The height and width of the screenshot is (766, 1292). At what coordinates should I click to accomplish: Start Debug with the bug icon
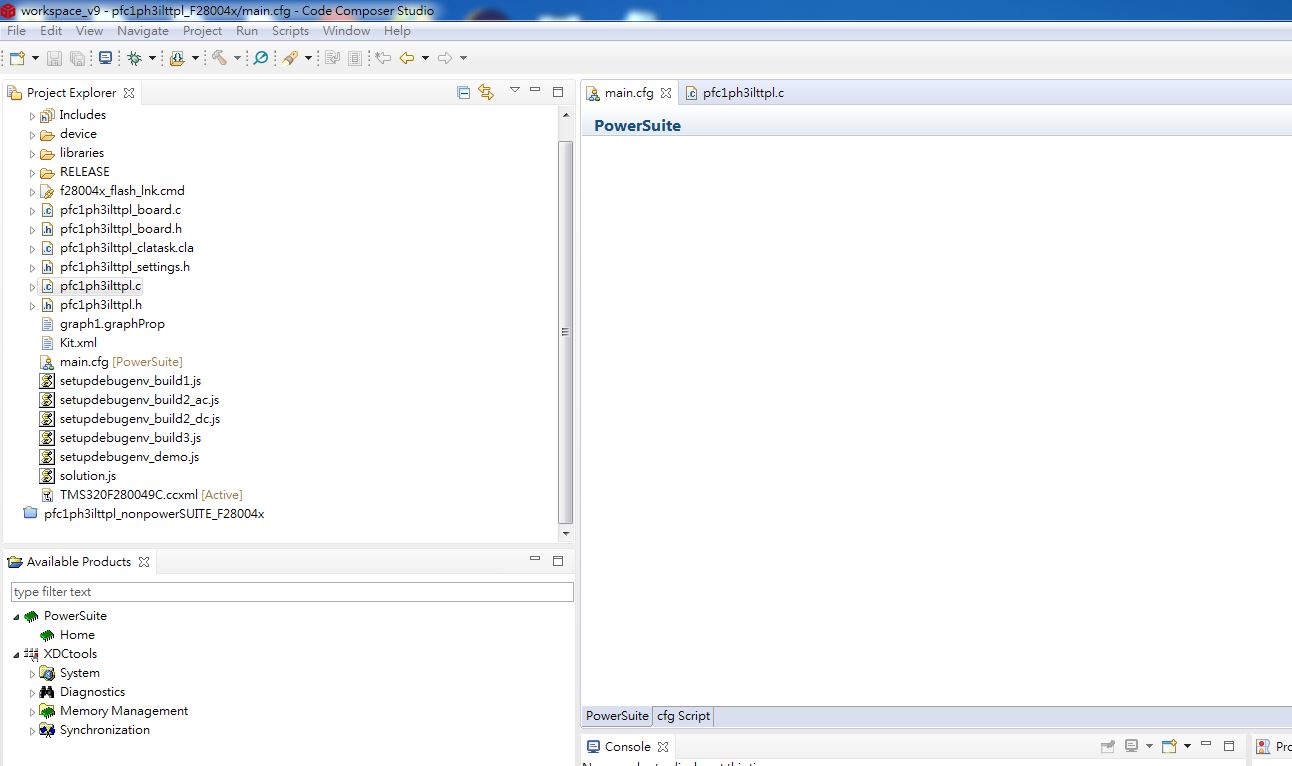tap(135, 58)
